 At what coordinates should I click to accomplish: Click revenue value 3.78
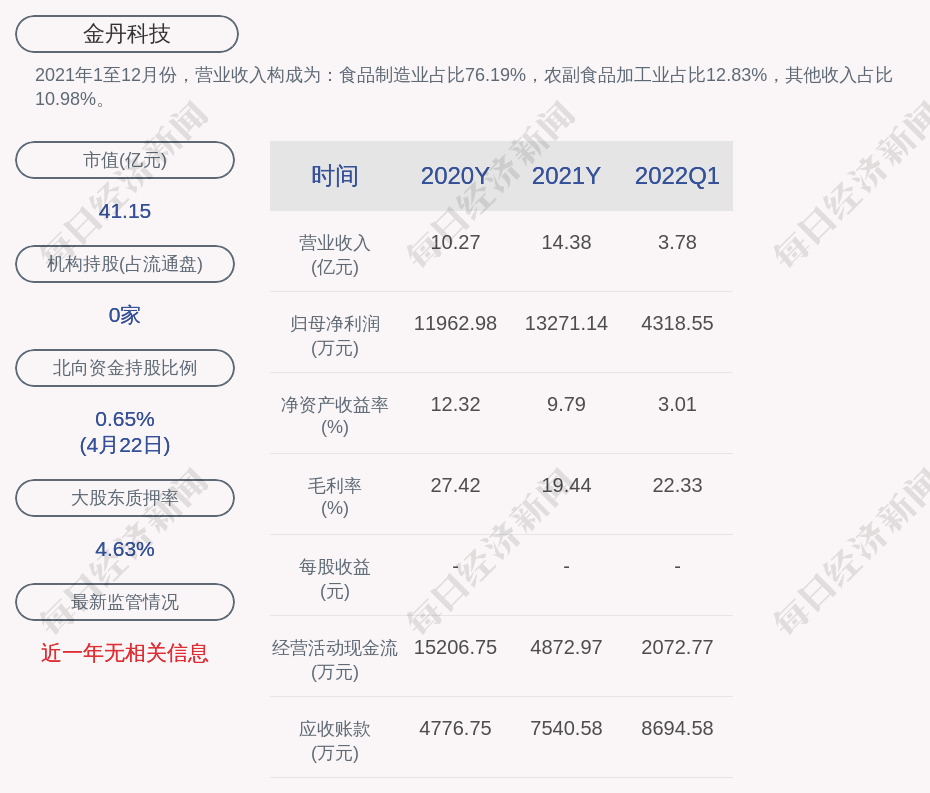(677, 243)
